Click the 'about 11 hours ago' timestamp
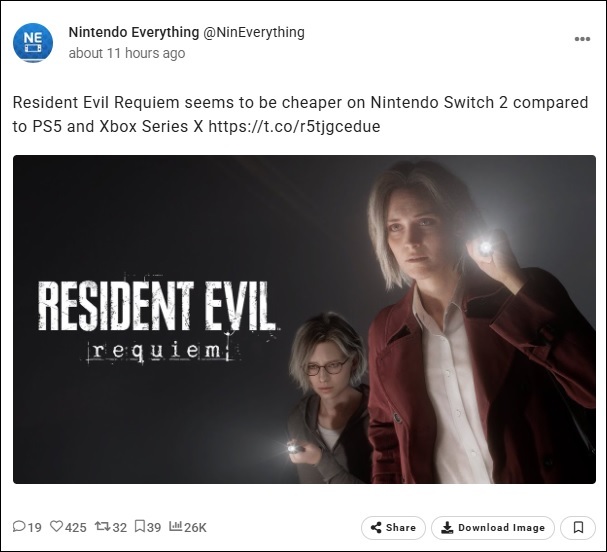 point(127,53)
